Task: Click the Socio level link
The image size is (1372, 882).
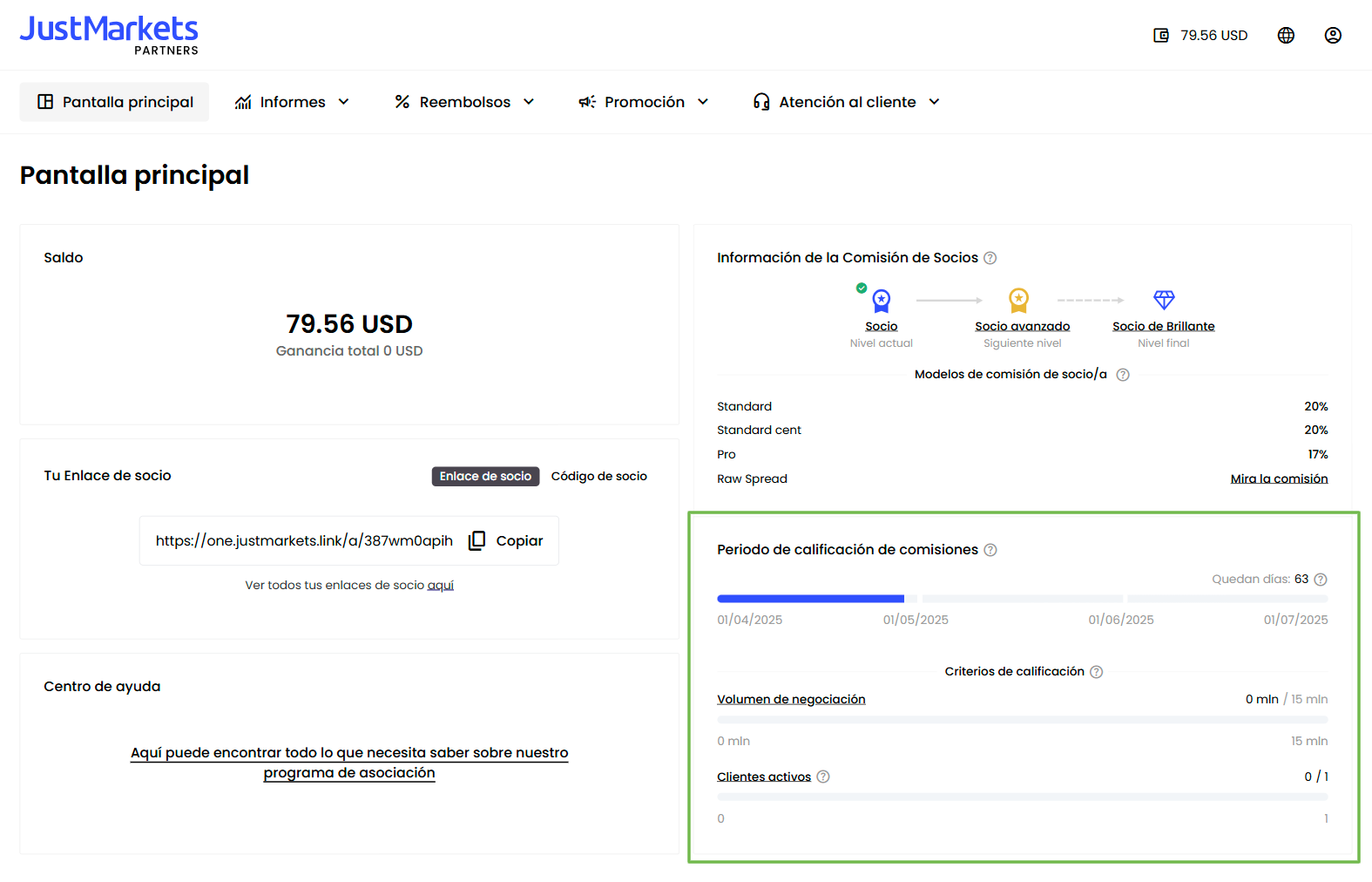Action: 882,327
